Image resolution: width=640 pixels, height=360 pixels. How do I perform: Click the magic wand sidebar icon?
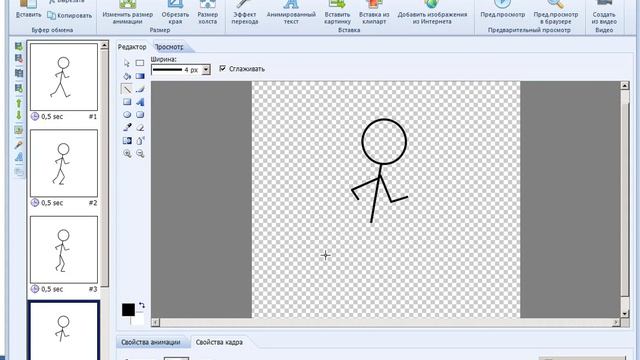[x=19, y=144]
